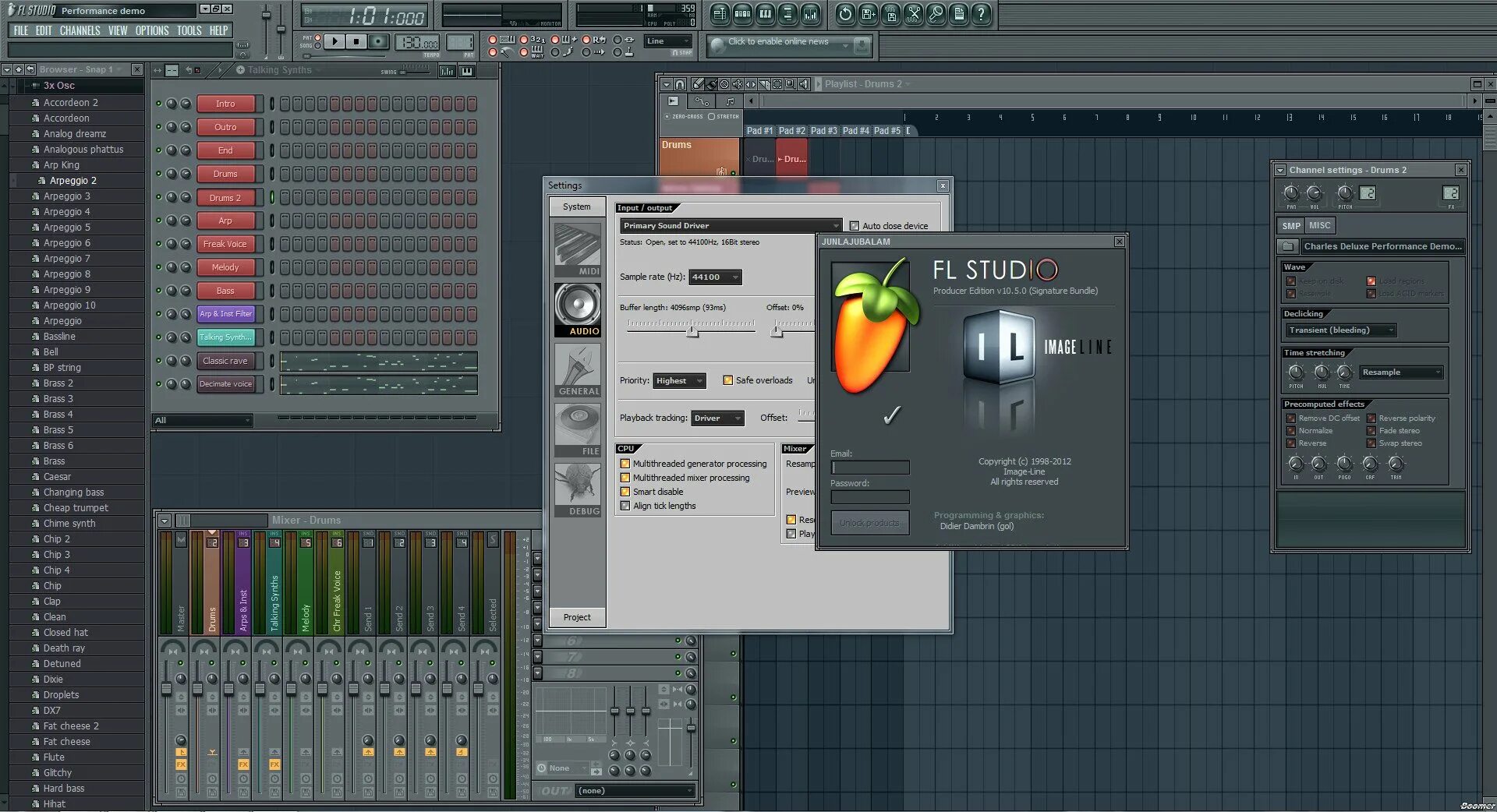Open the Transient (bleeding) declicking dropdown
Viewport: 1497px width, 812px height.
click(x=1341, y=330)
